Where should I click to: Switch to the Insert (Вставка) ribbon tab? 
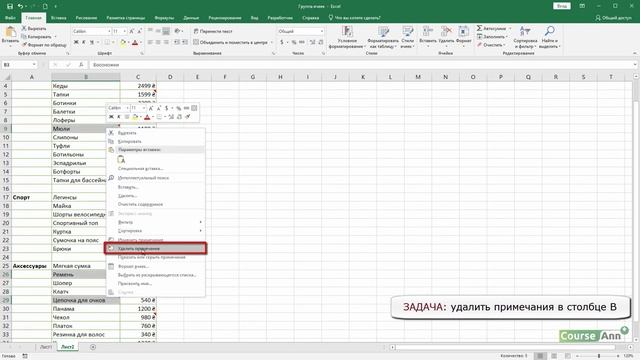(x=58, y=18)
